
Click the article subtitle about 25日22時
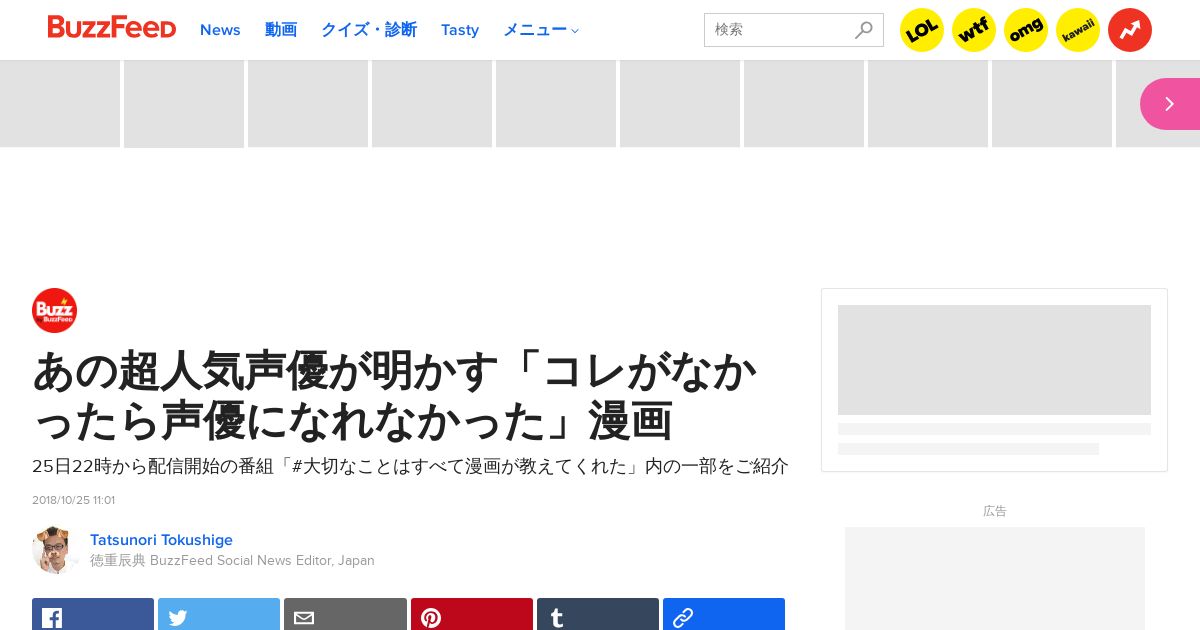click(410, 466)
